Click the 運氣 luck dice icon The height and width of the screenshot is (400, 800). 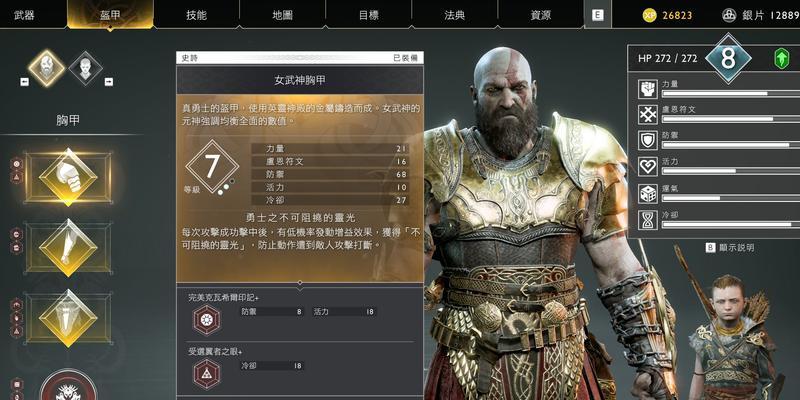(648, 194)
